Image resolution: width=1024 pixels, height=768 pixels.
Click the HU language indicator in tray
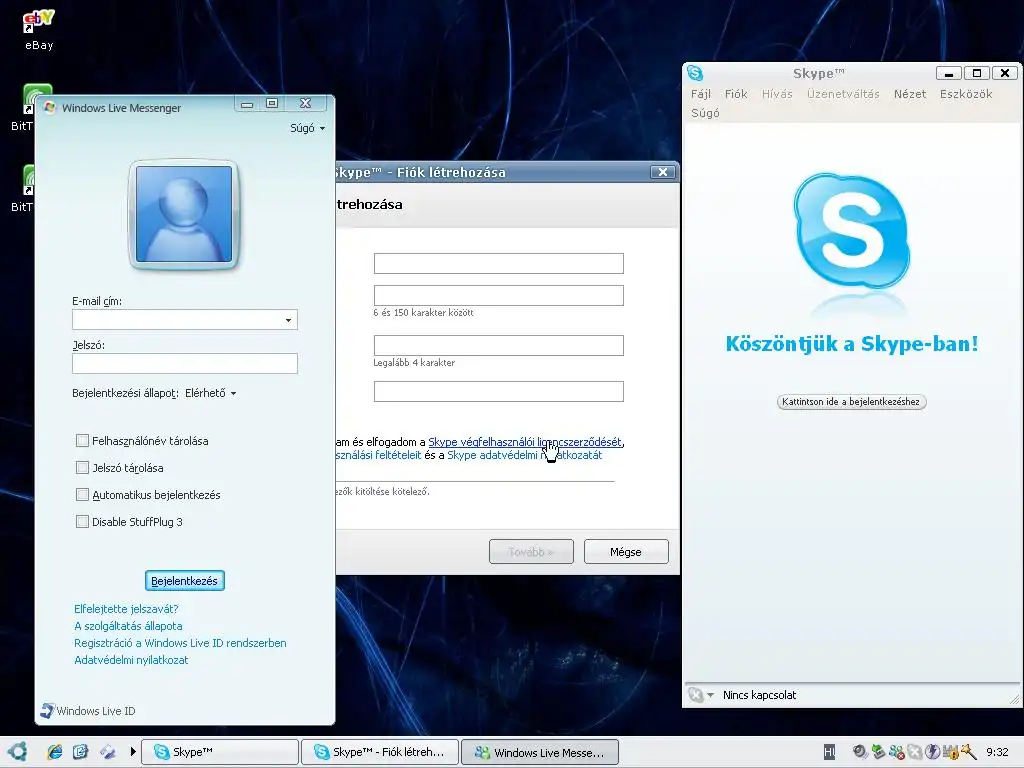829,752
